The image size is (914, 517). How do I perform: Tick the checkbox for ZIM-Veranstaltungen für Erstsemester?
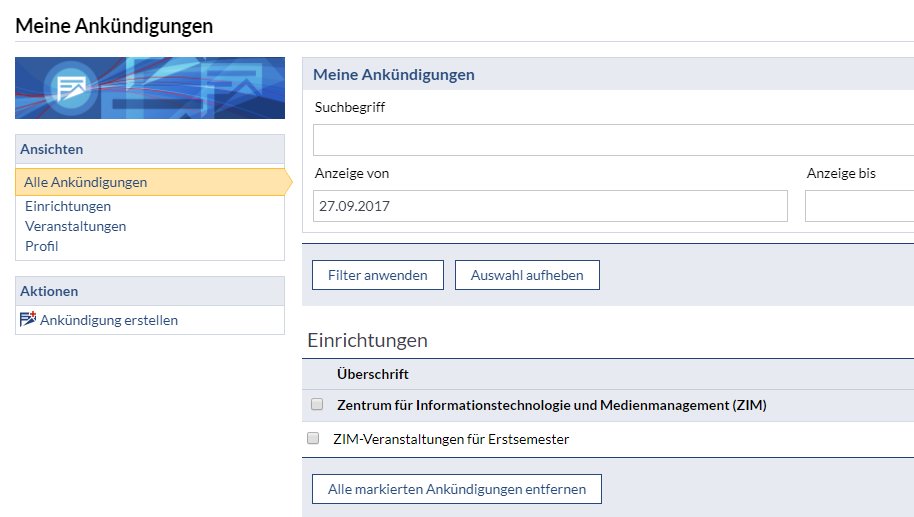pyautogui.click(x=313, y=438)
